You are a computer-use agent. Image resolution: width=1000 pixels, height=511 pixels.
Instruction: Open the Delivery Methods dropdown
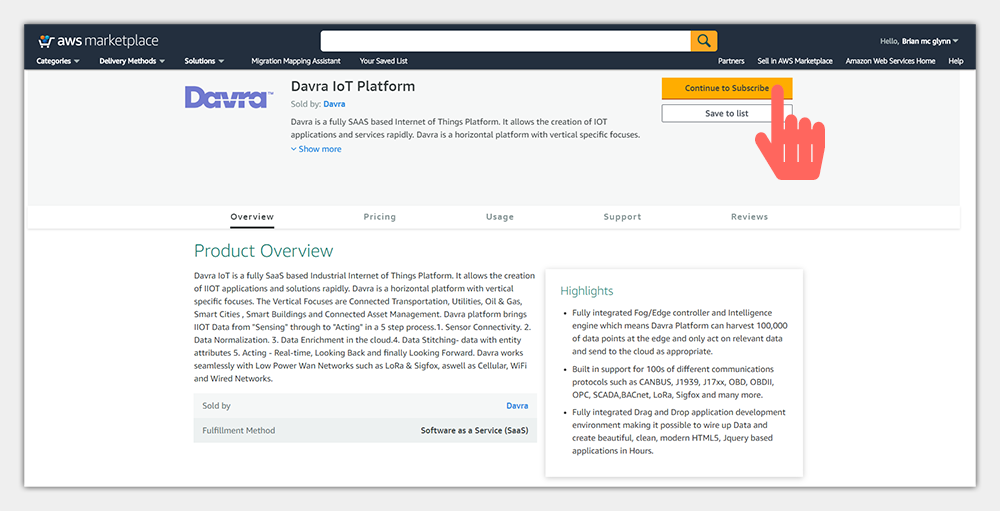(132, 61)
